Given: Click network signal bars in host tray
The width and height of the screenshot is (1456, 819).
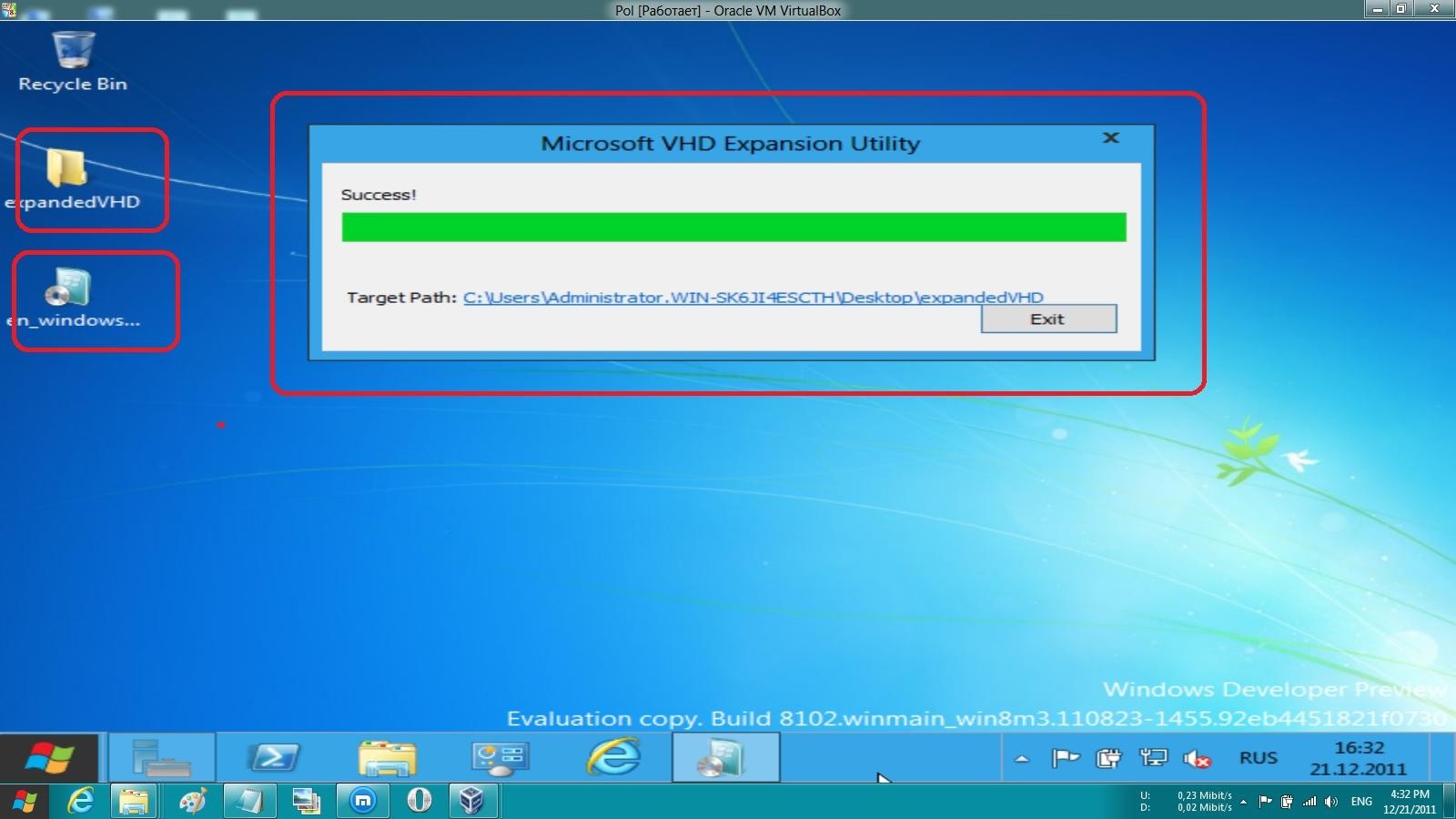Looking at the screenshot, I should pyautogui.click(x=1309, y=802).
